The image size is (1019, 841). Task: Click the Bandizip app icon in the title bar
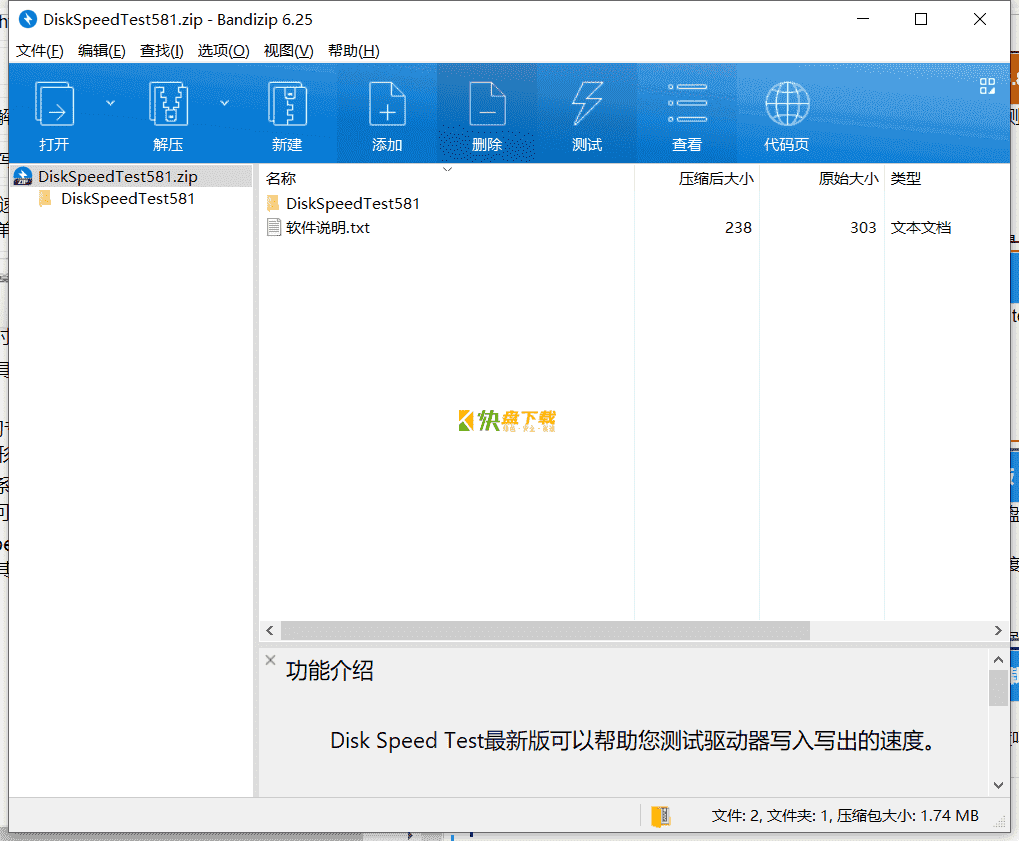[27, 19]
